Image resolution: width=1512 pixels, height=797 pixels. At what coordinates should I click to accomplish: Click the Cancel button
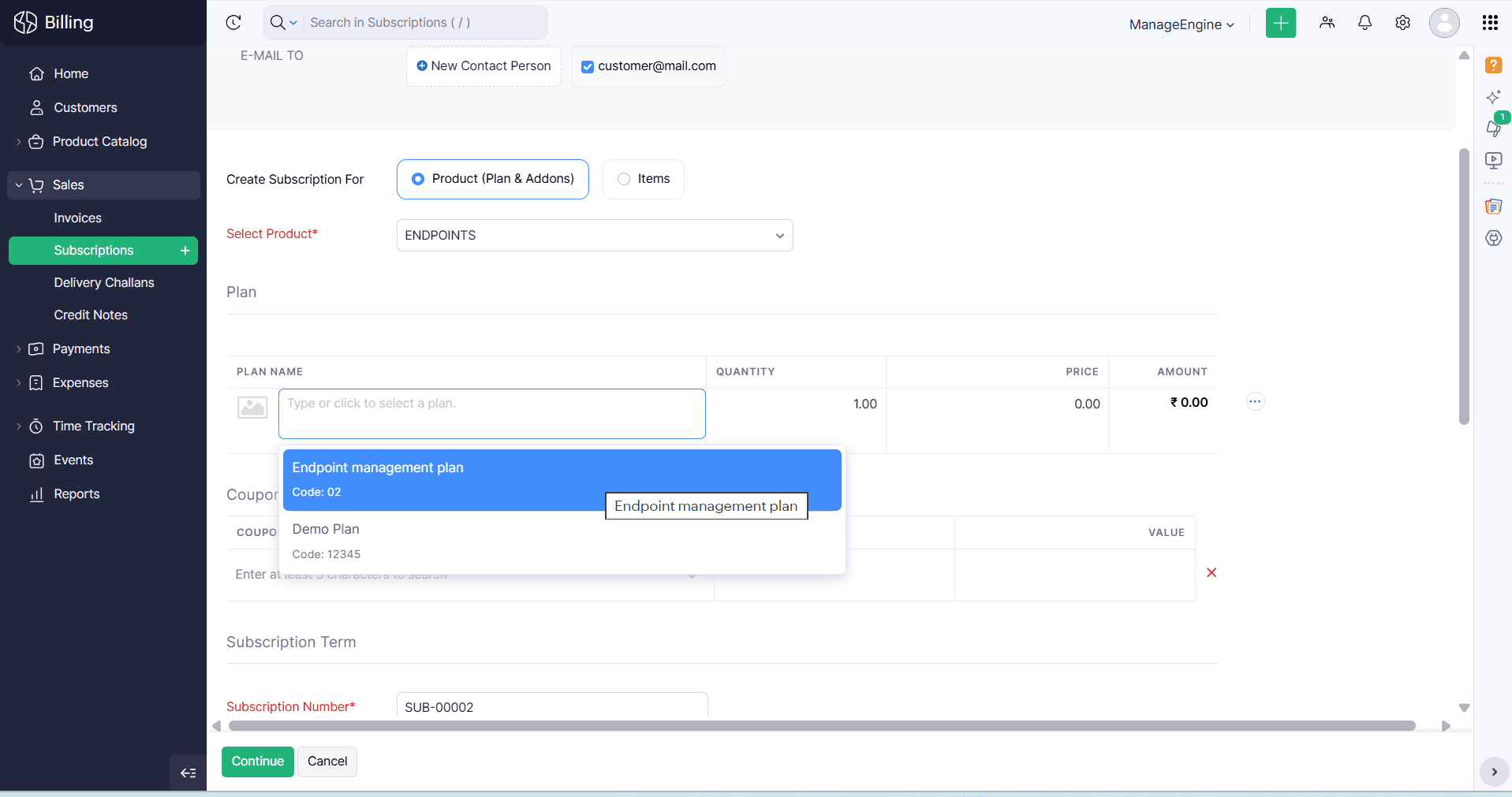327,762
